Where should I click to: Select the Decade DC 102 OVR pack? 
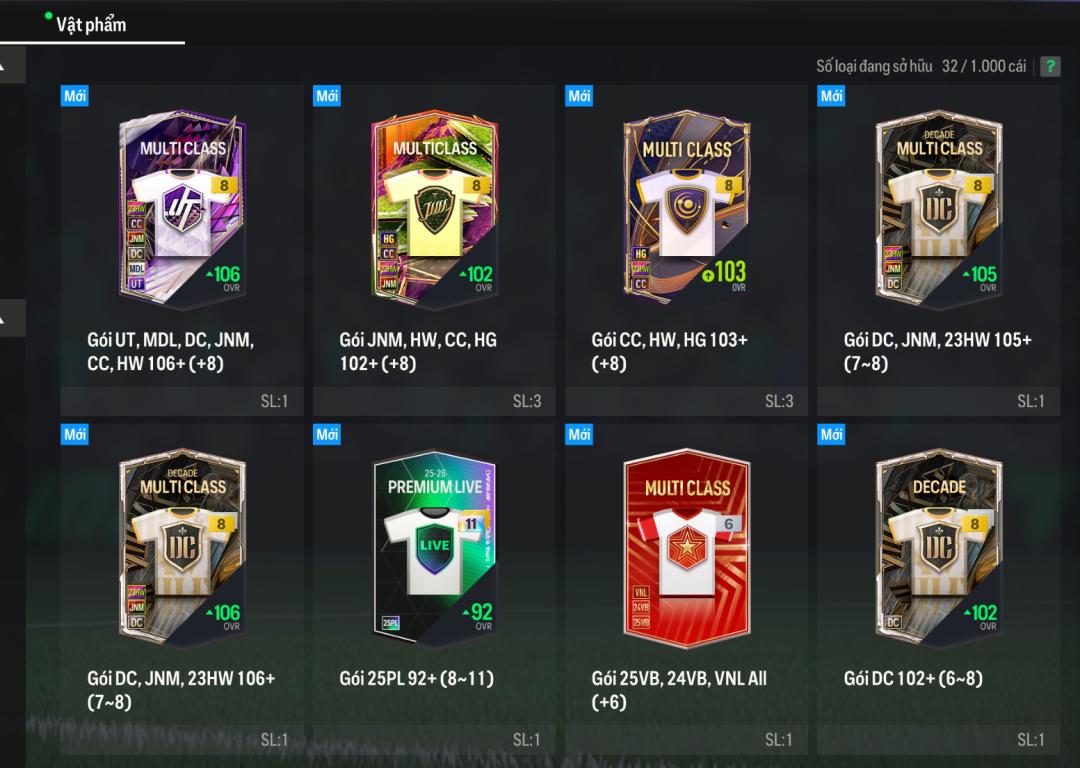939,547
